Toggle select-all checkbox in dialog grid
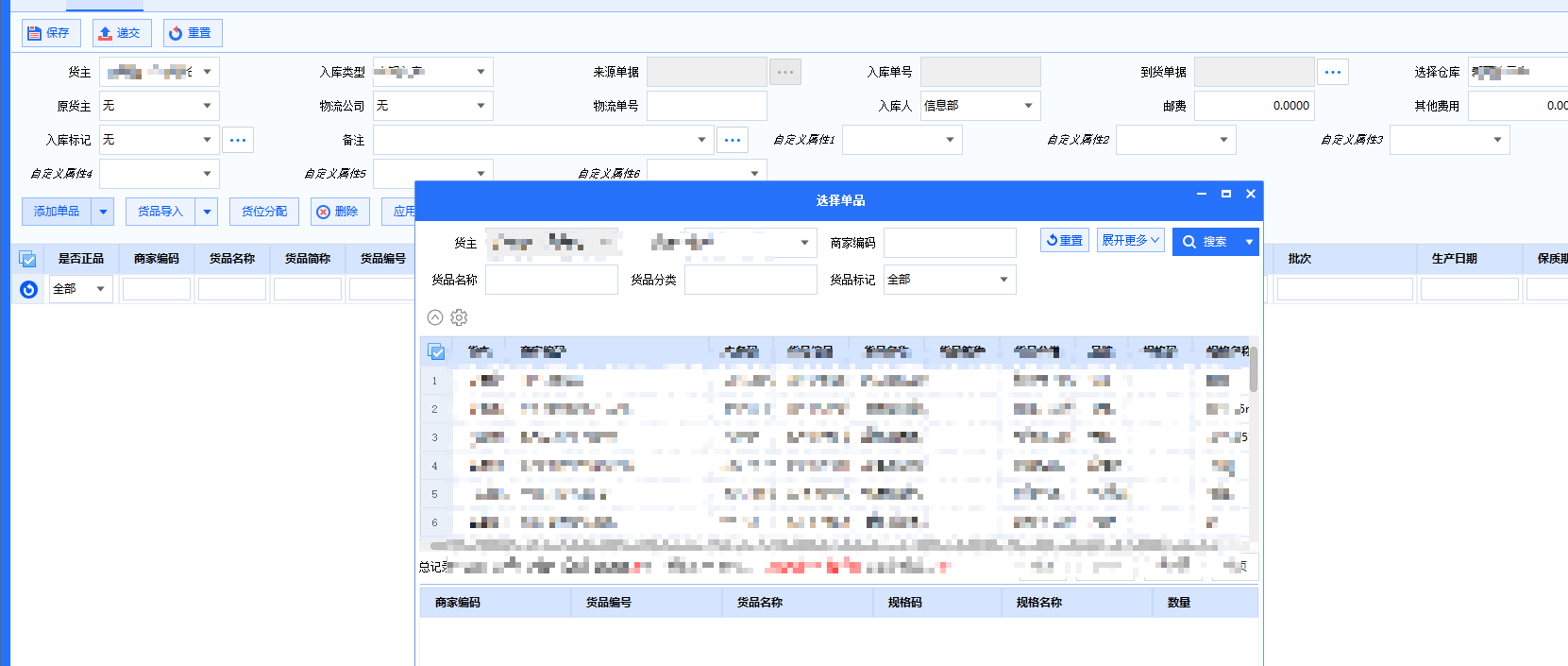This screenshot has height=666, width=1568. 436,351
